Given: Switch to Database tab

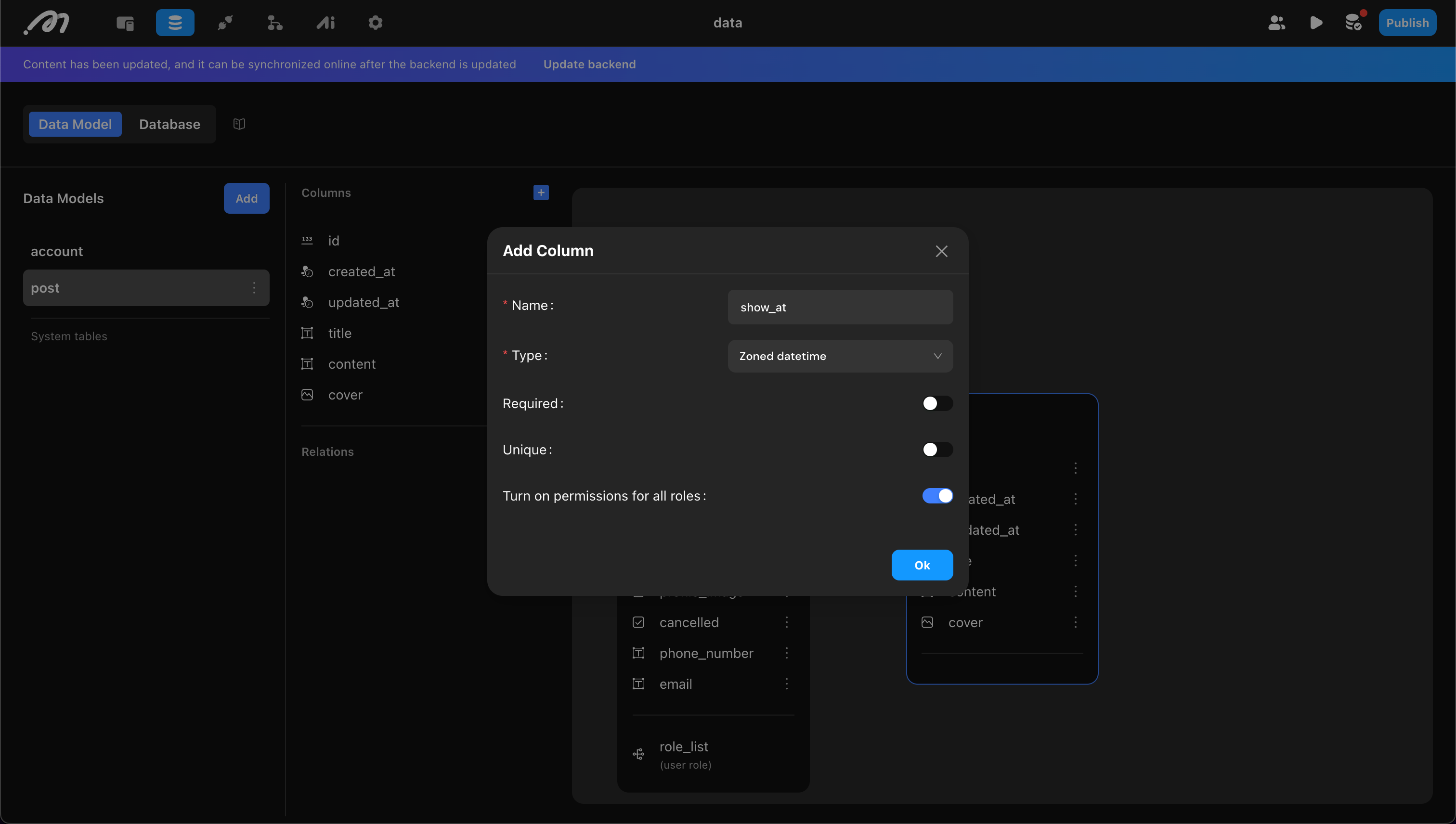Looking at the screenshot, I should [x=170, y=124].
